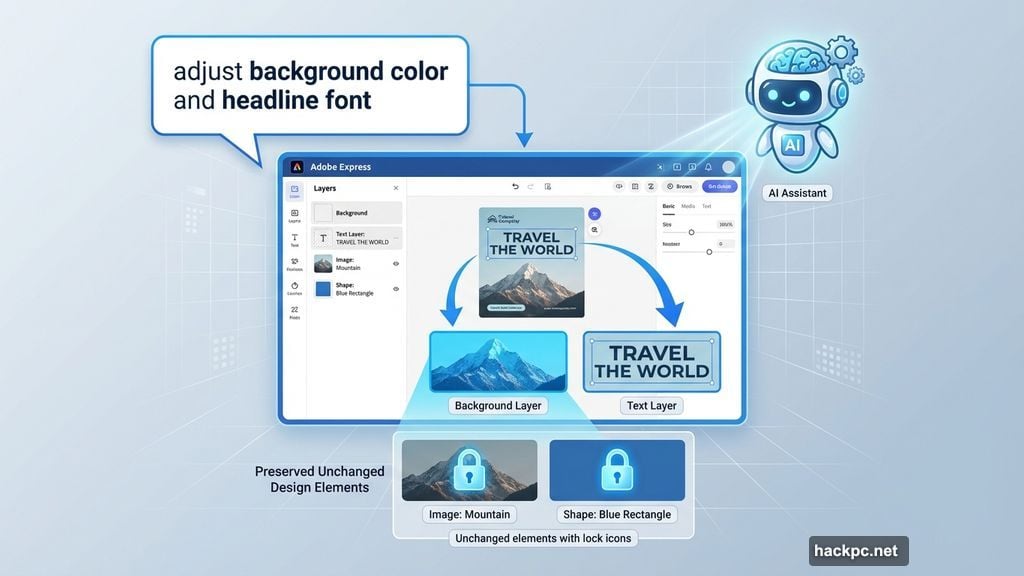Screen dimensions: 1024x576
Task: Click the blue Get Guide button
Action: coord(720,186)
